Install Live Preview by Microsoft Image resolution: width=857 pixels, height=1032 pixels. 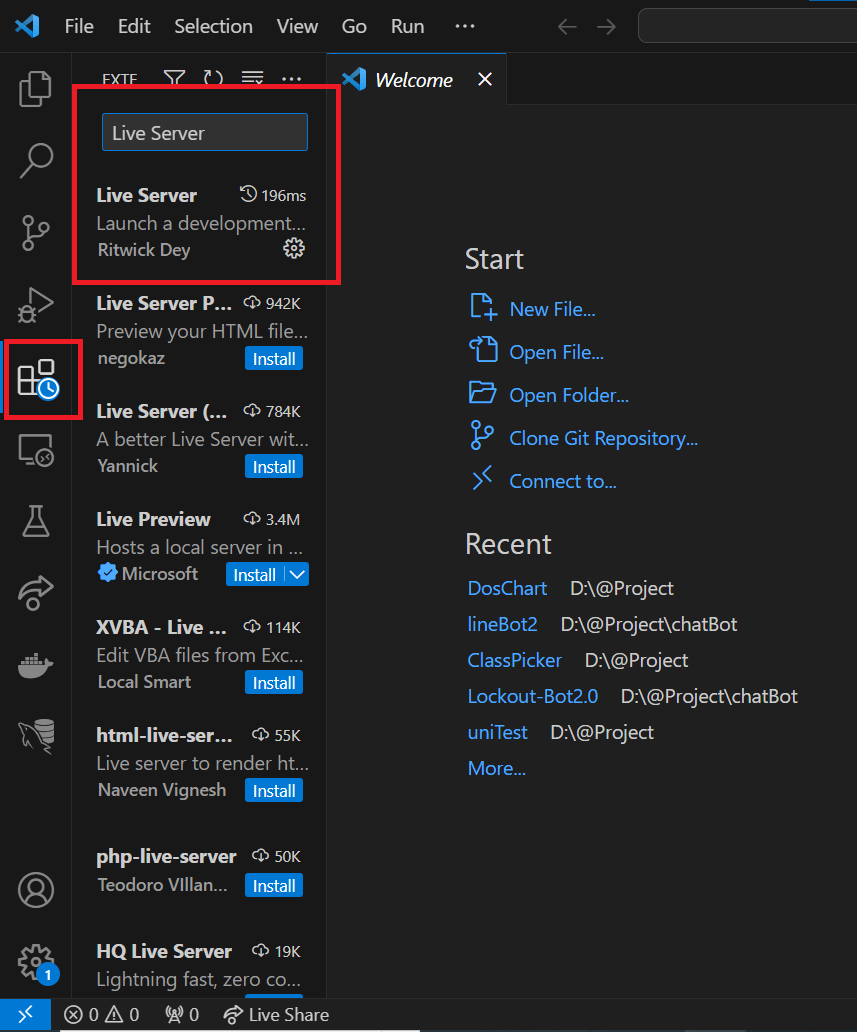tap(255, 575)
